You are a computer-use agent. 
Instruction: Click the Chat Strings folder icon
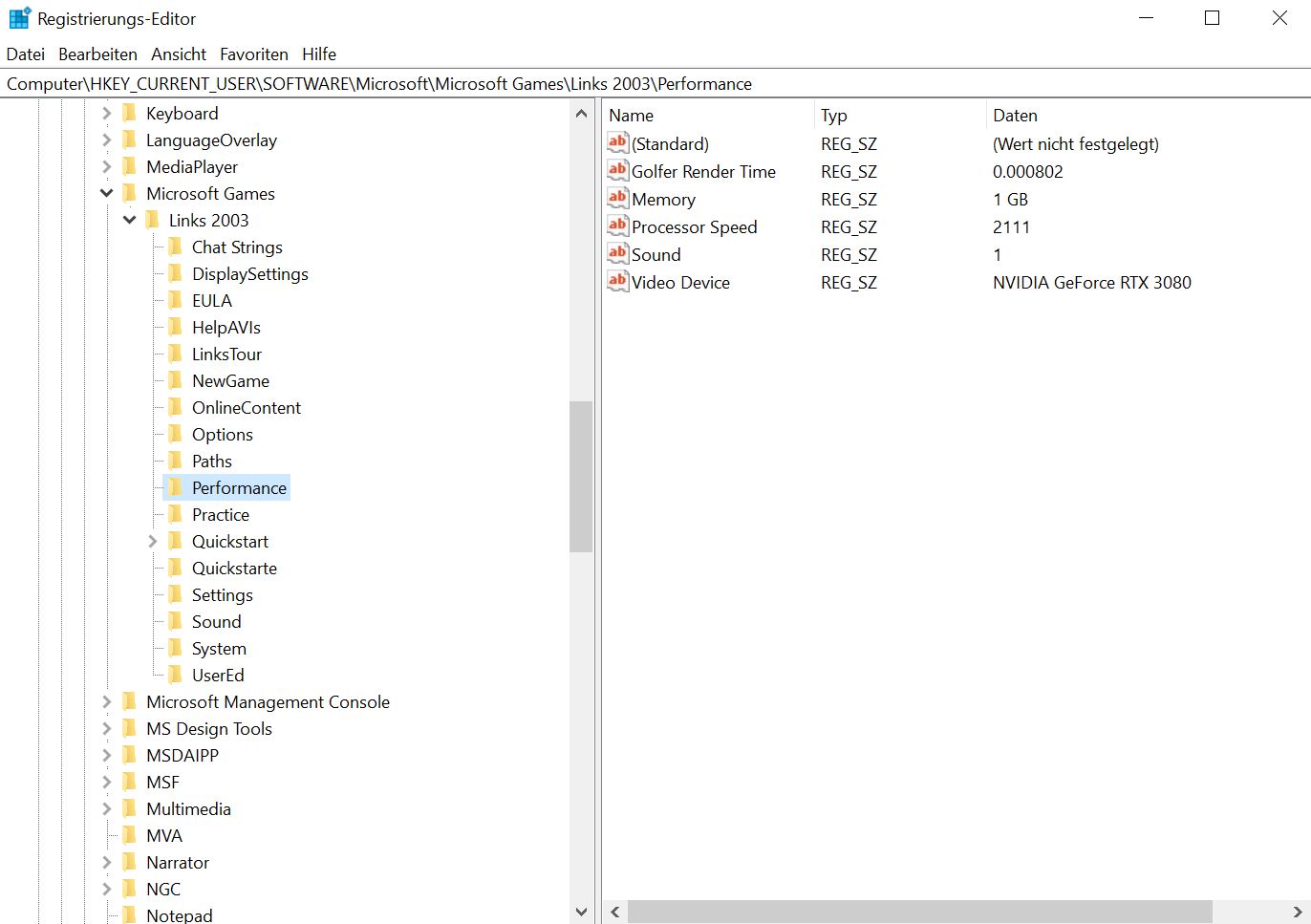(x=176, y=247)
